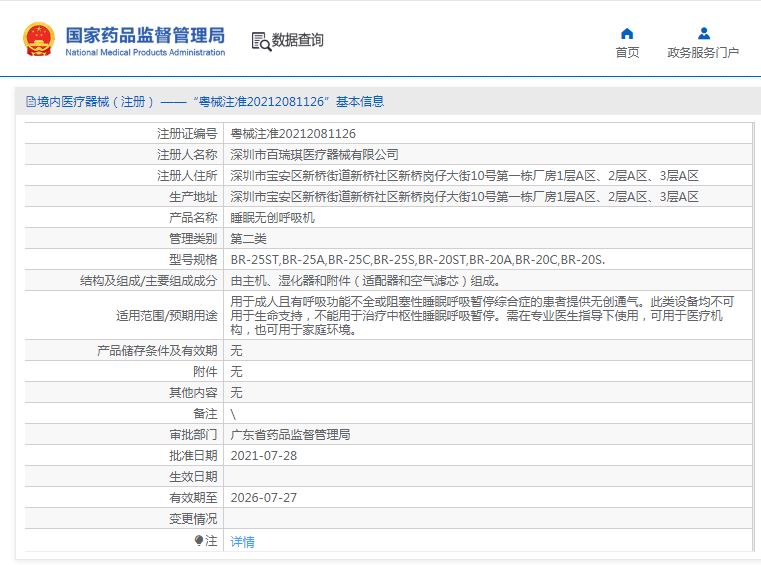Click the 首页 house icon

point(627,33)
